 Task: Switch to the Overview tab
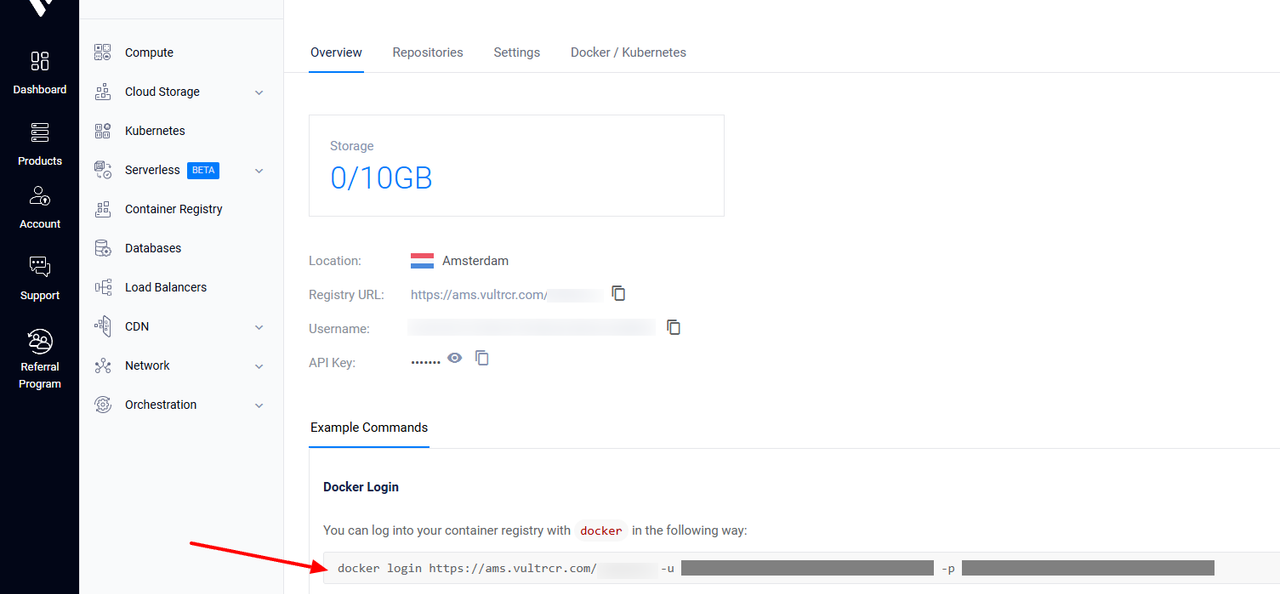tap(336, 52)
